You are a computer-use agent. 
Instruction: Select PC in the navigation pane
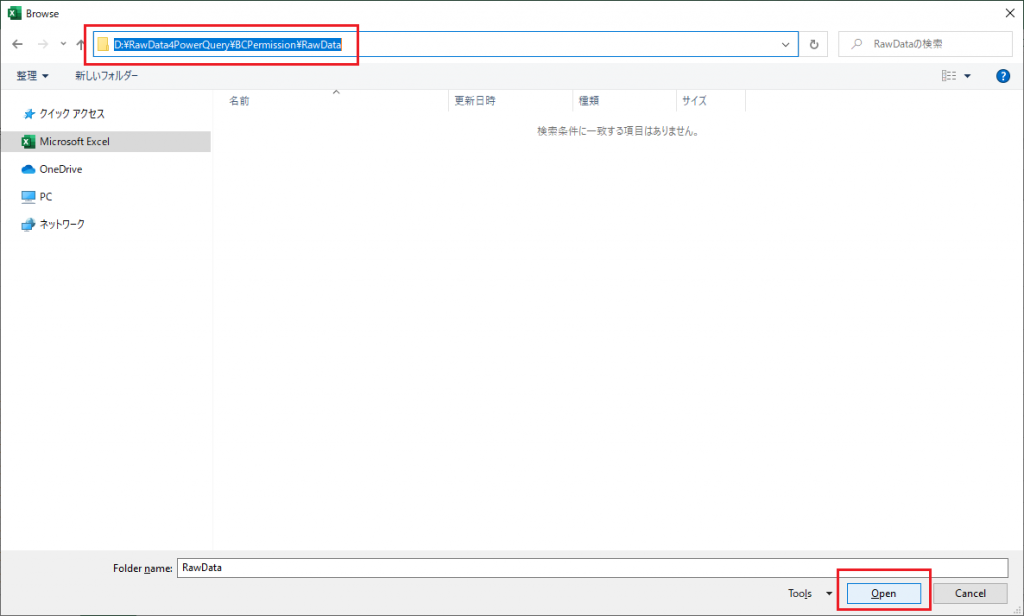click(46, 197)
